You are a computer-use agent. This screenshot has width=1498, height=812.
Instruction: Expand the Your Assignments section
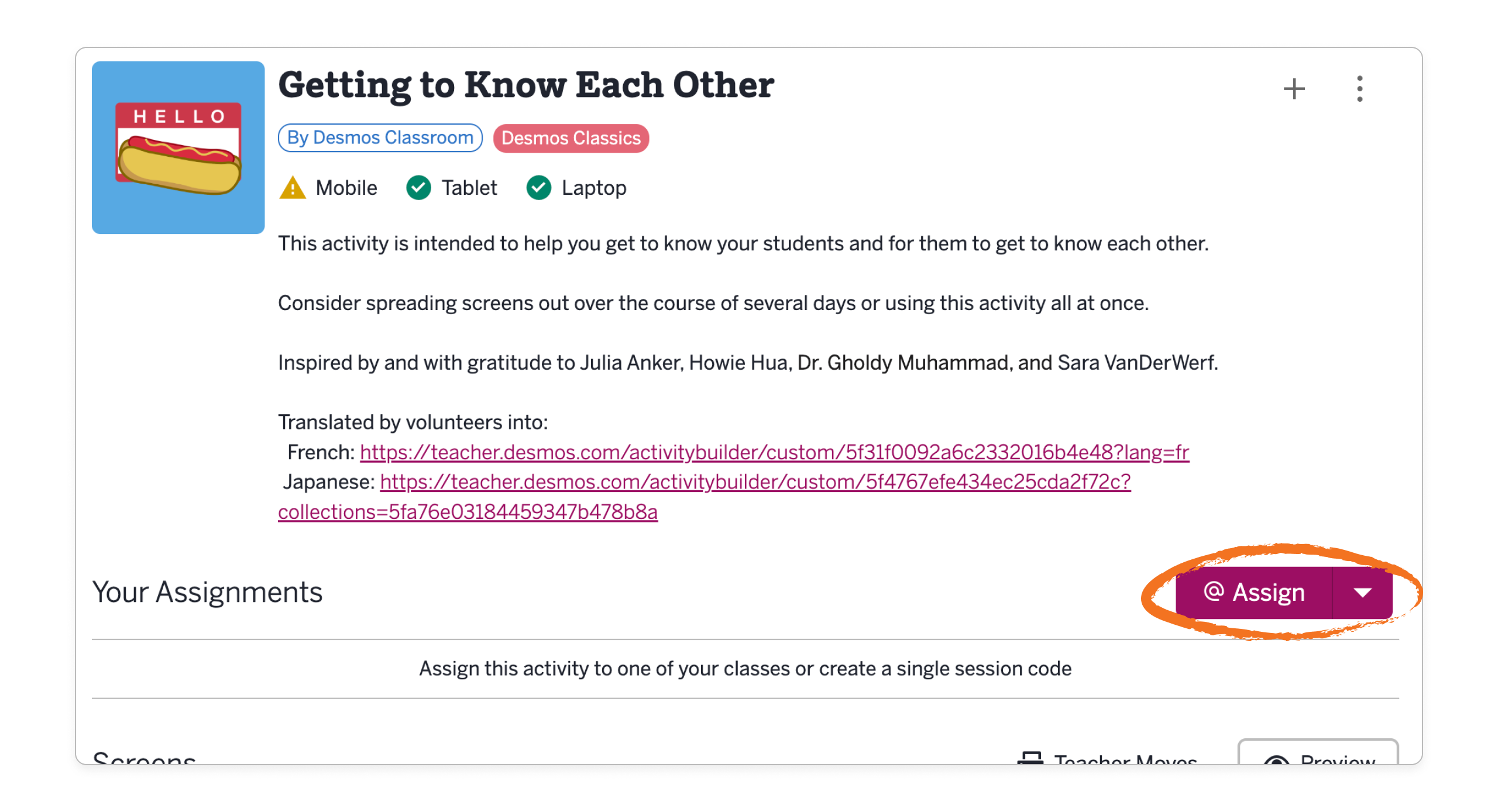click(207, 591)
